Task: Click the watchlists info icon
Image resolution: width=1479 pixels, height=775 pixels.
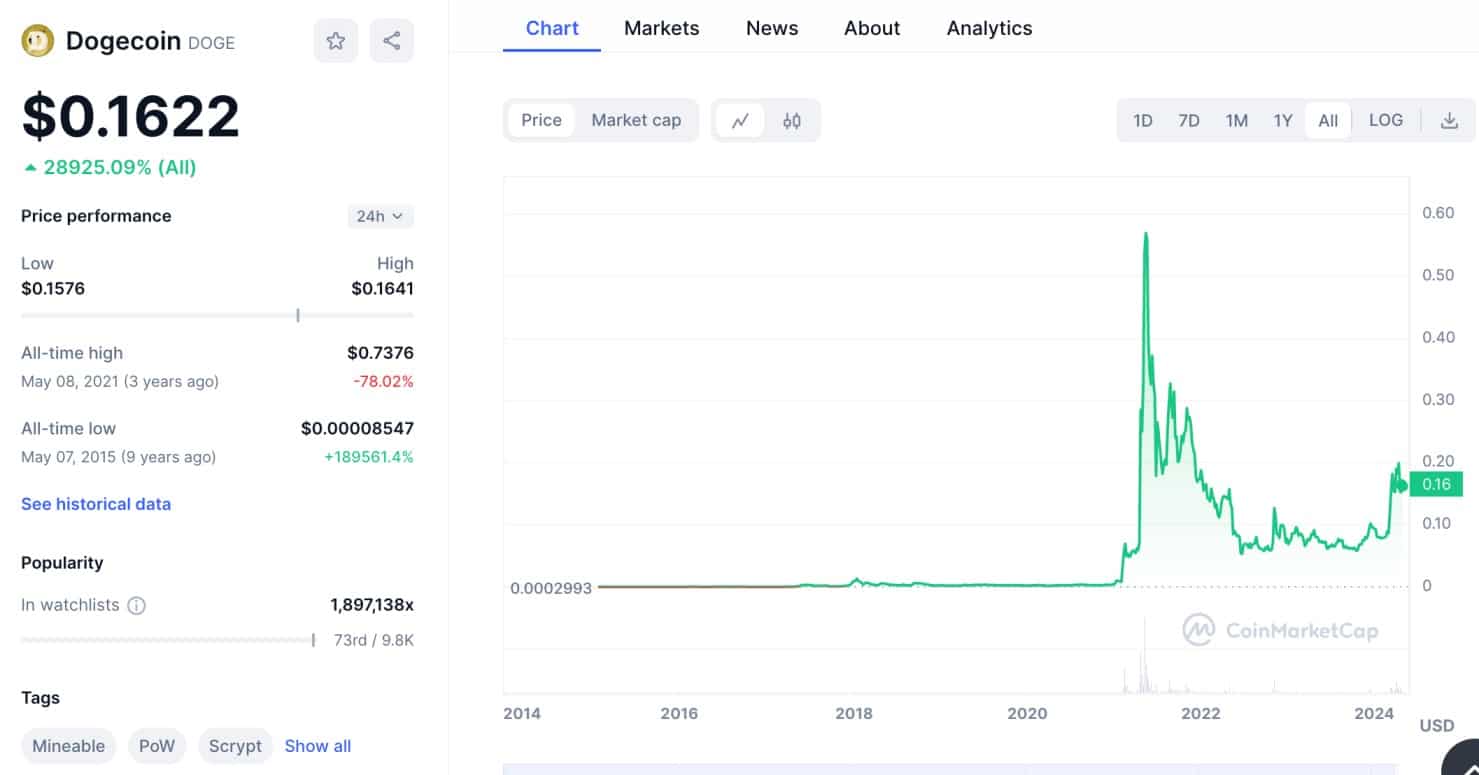Action: (137, 606)
